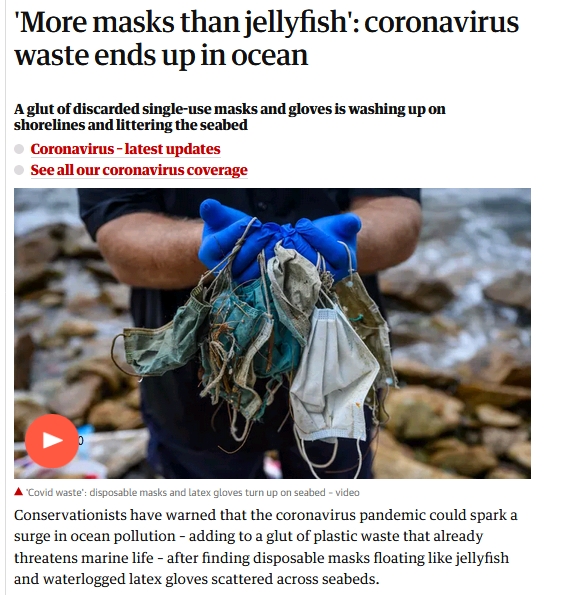The height and width of the screenshot is (595, 585).
Task: Click the red triangle caption icon
Action: 19,492
